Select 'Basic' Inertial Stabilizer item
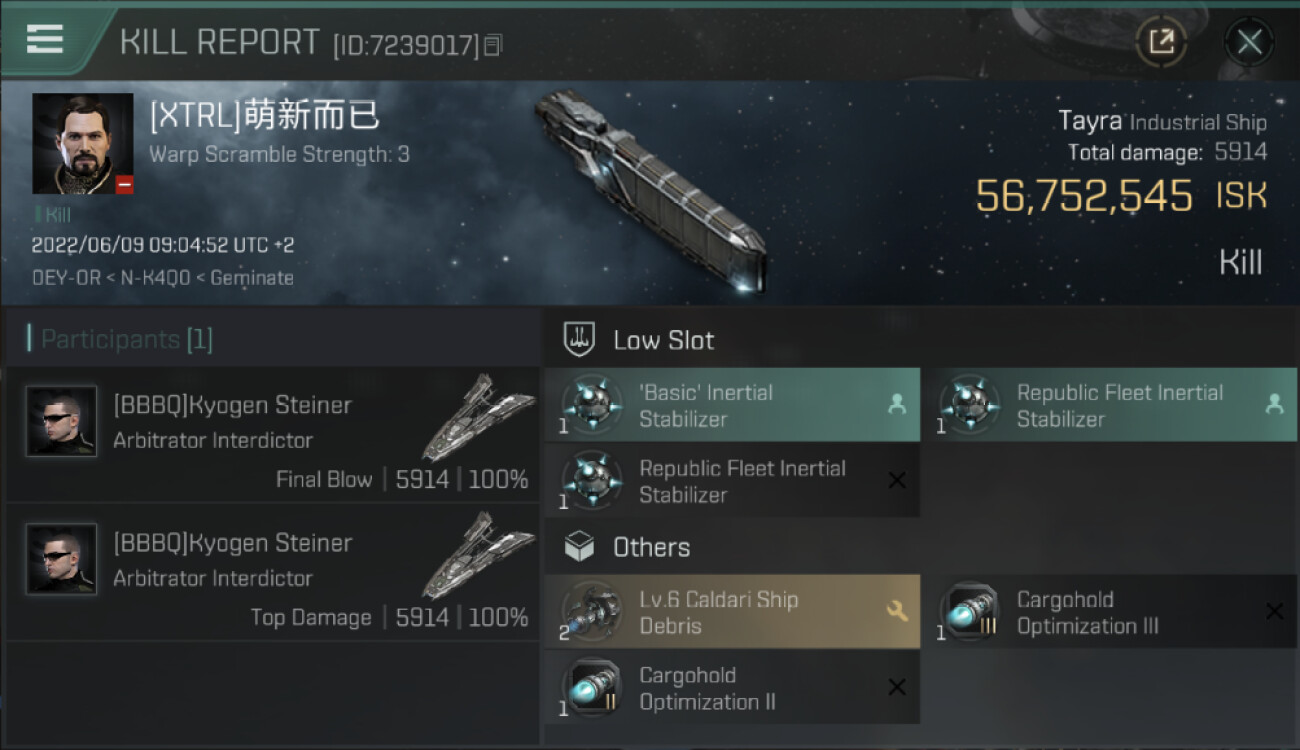Screen dimensions: 1300x750 pyautogui.click(x=732, y=405)
